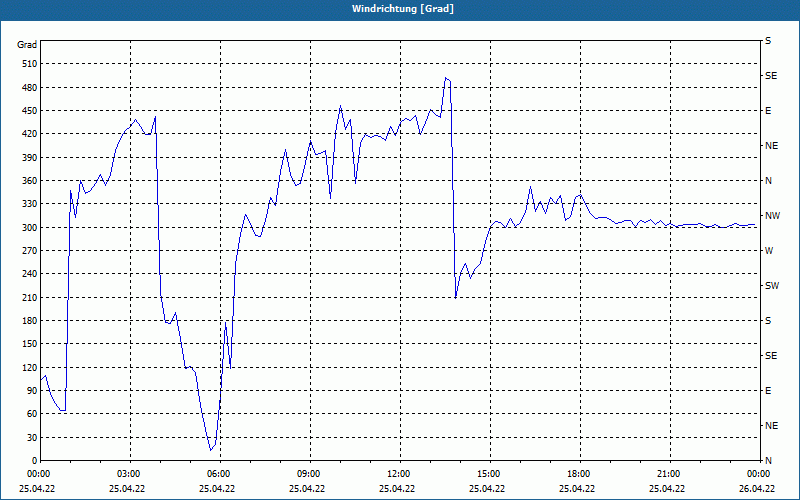Click the SW compass label

point(772,286)
